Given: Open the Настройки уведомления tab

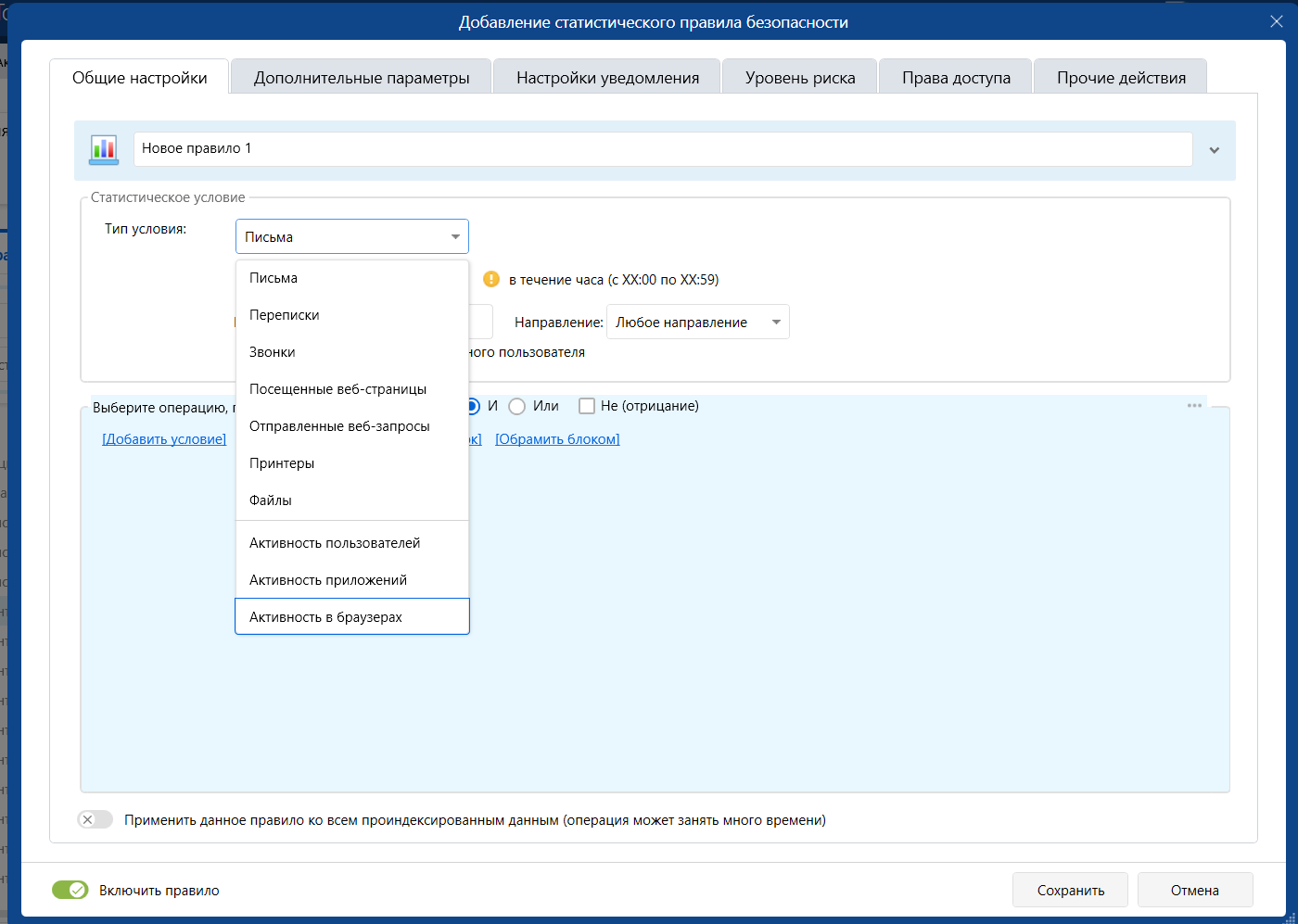Looking at the screenshot, I should (x=607, y=78).
